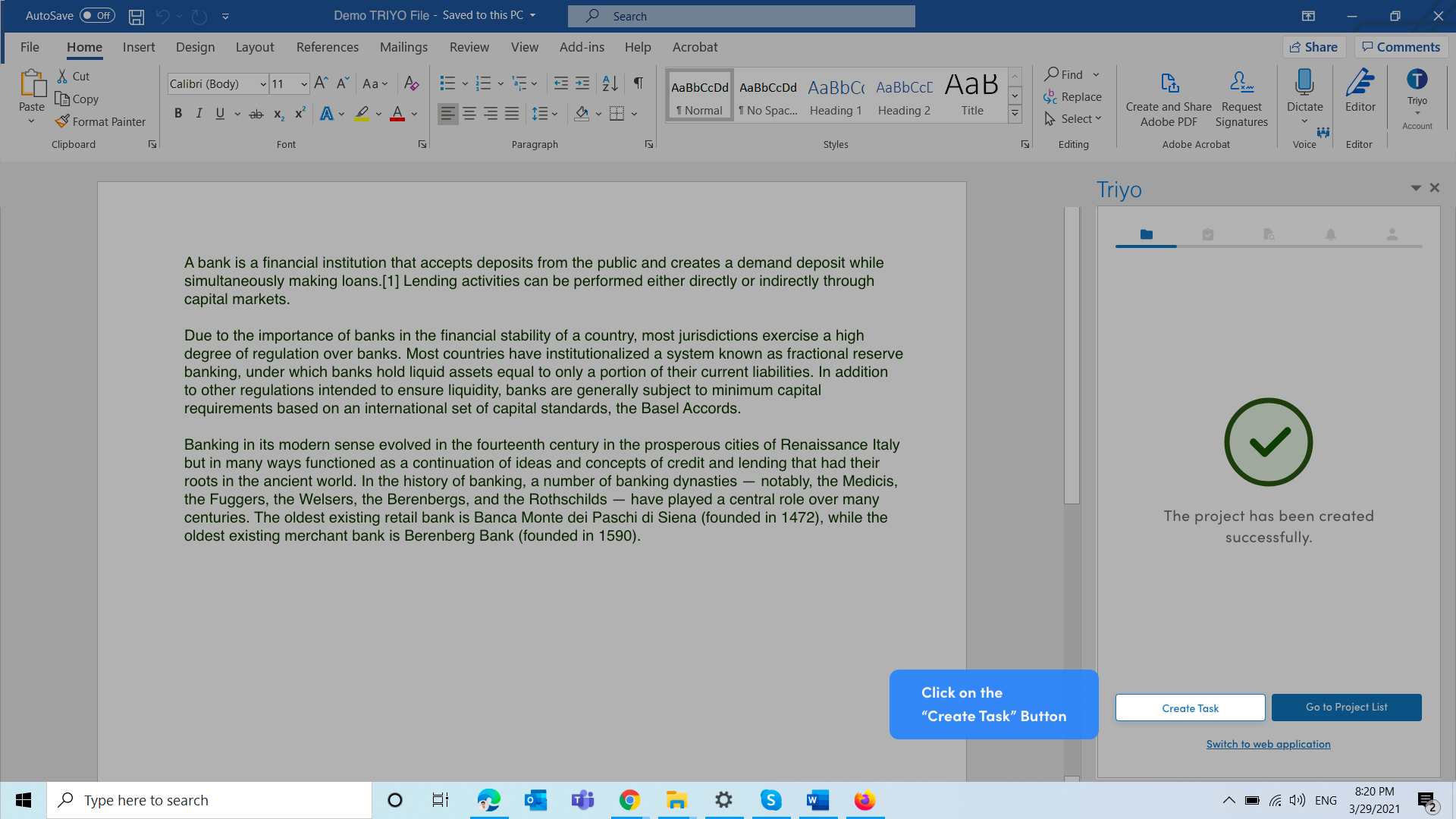
Task: Switch to the Acrobat tab
Action: coord(695,47)
